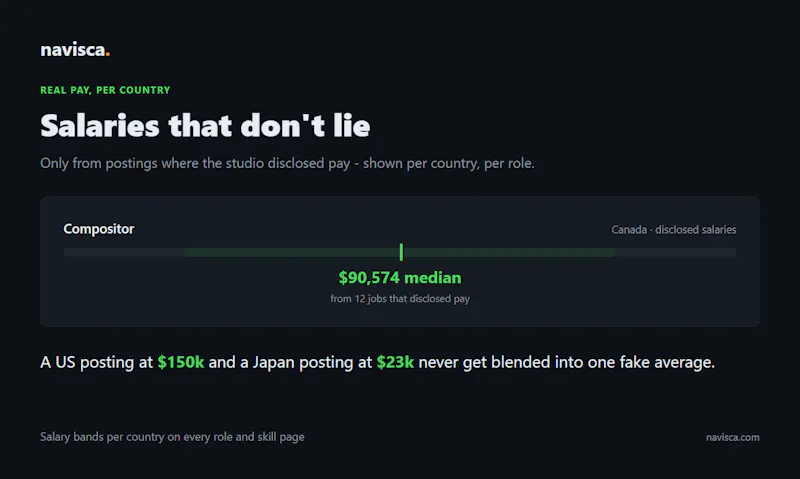800x479 pixels.
Task: Click 'from 12 jobs that disclosed pay'
Action: (x=400, y=298)
